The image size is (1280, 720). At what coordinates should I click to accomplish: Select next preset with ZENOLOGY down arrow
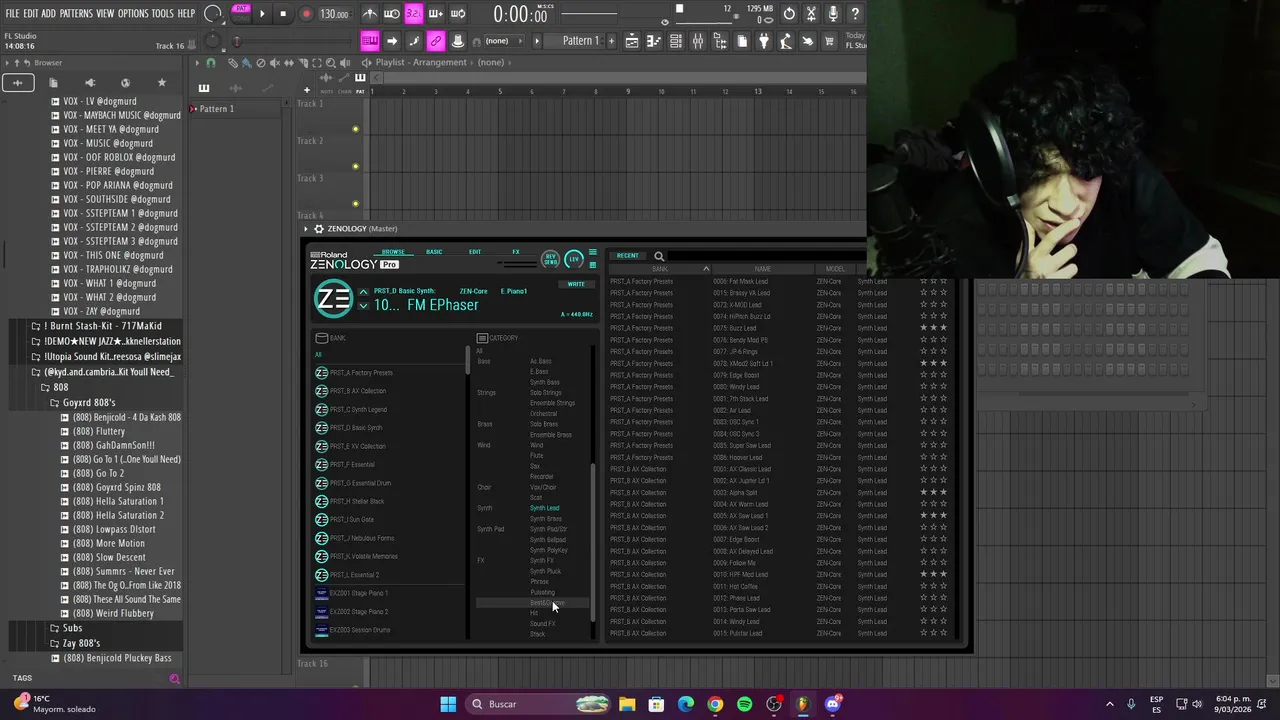pyautogui.click(x=363, y=306)
